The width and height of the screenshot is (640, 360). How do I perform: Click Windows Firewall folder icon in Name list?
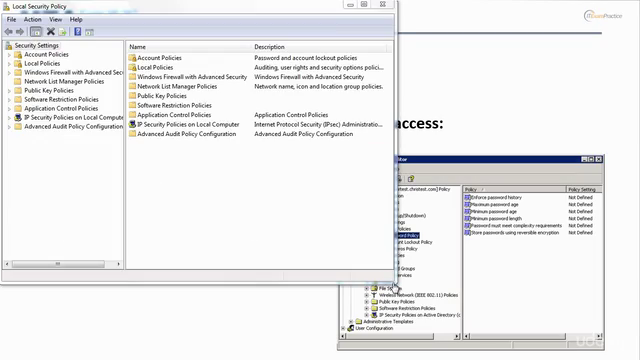point(132,77)
